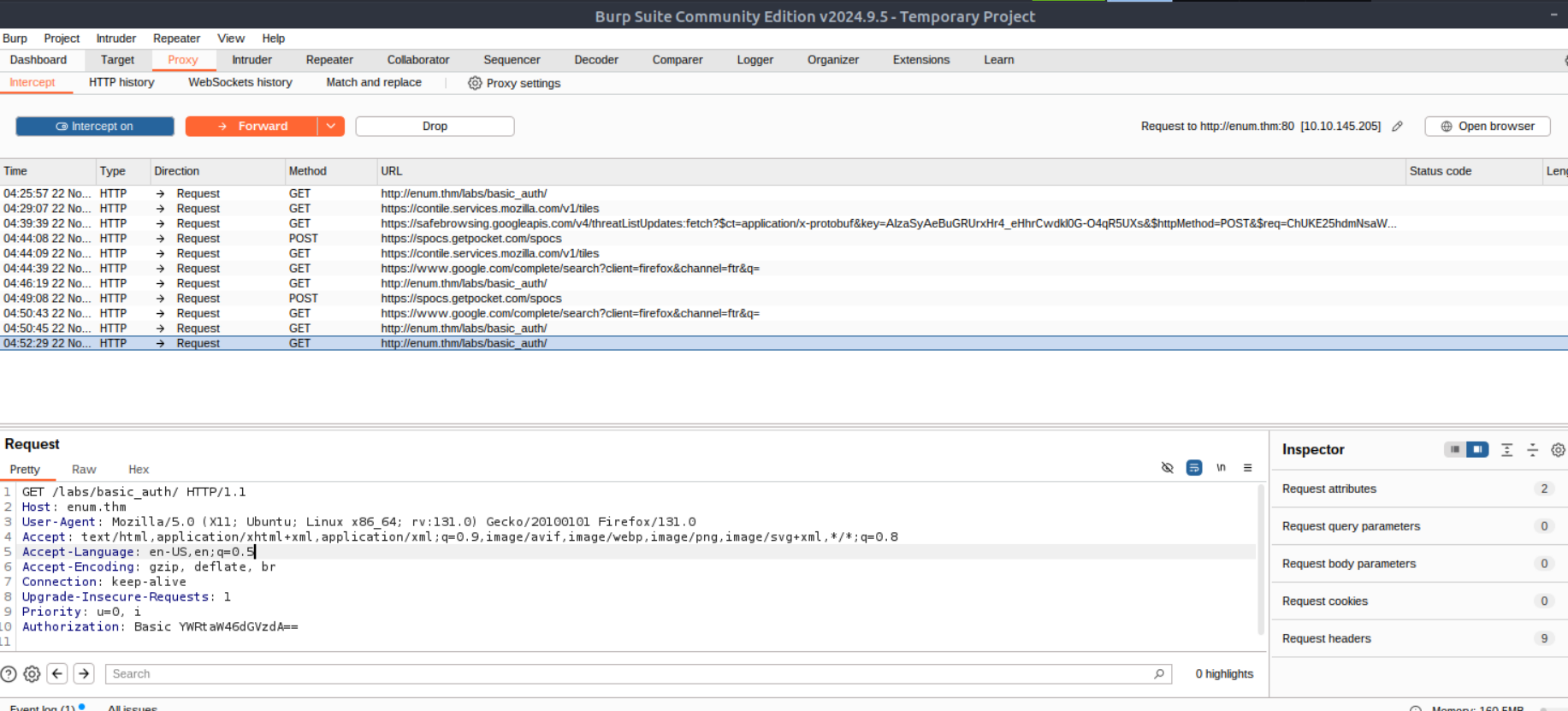Open the request editor hamburger menu
The height and width of the screenshot is (711, 1568).
1247,468
